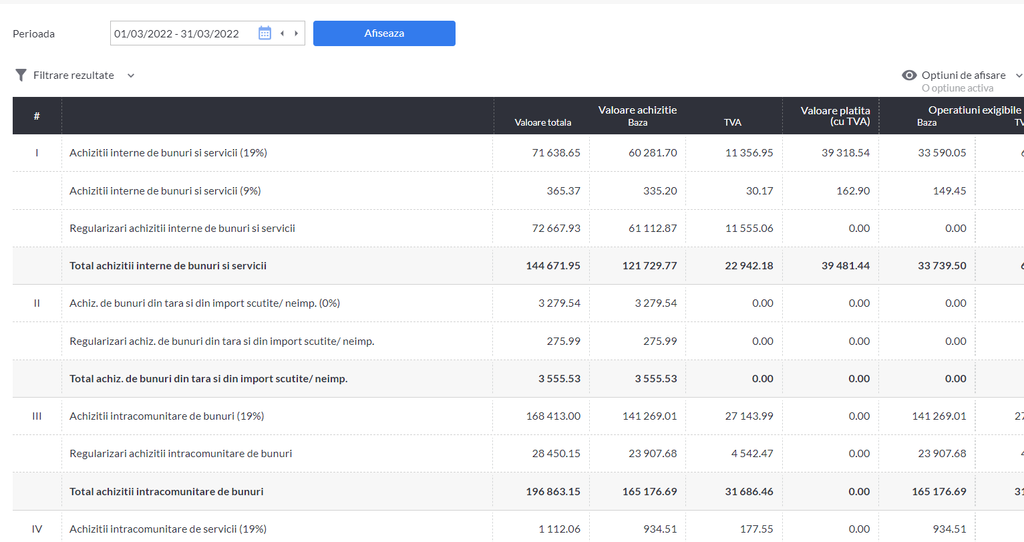Screen dimensions: 1024x542
Task: Select Regularizari achiz. de bunuri din tara row
Action: [519, 341]
